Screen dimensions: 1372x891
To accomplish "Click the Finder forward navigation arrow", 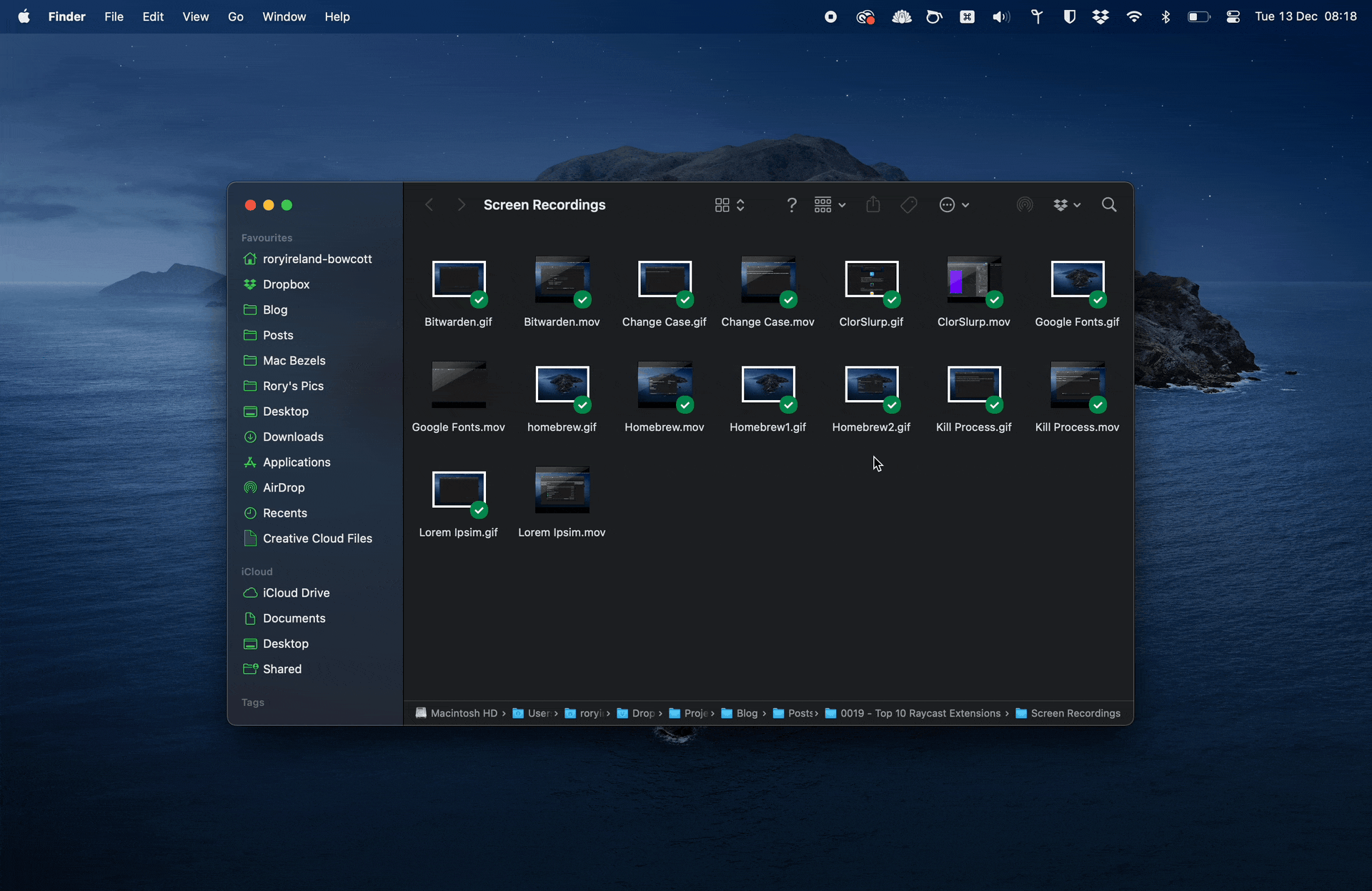I will [461, 205].
